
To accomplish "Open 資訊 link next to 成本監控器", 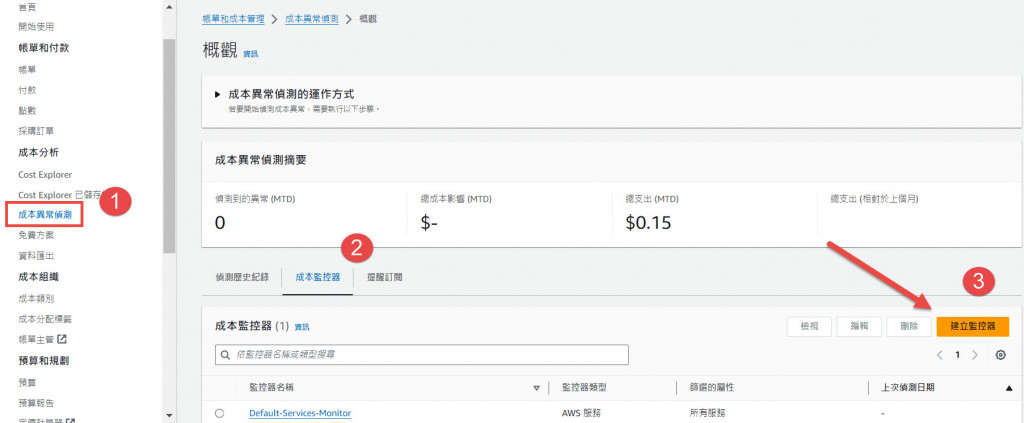I will tap(302, 326).
